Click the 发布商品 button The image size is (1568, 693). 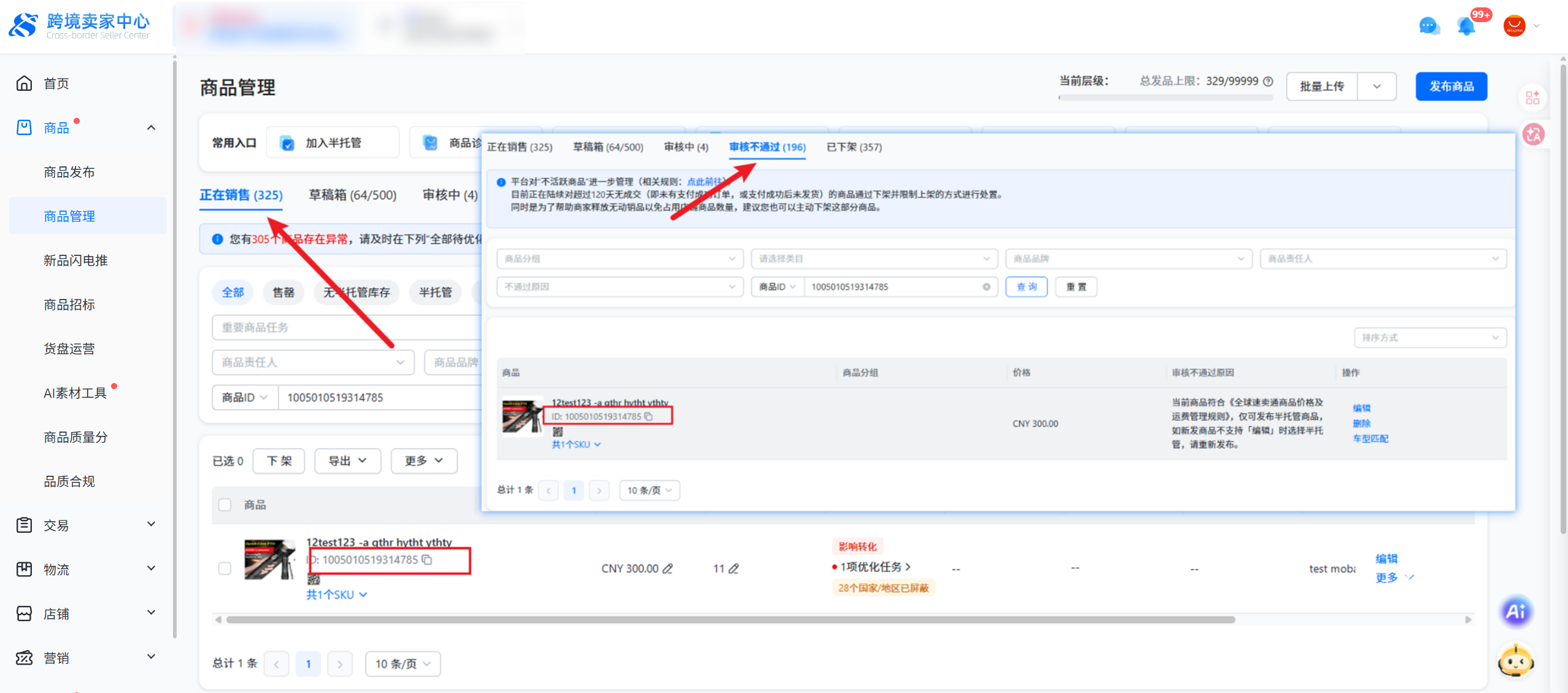pos(1451,87)
